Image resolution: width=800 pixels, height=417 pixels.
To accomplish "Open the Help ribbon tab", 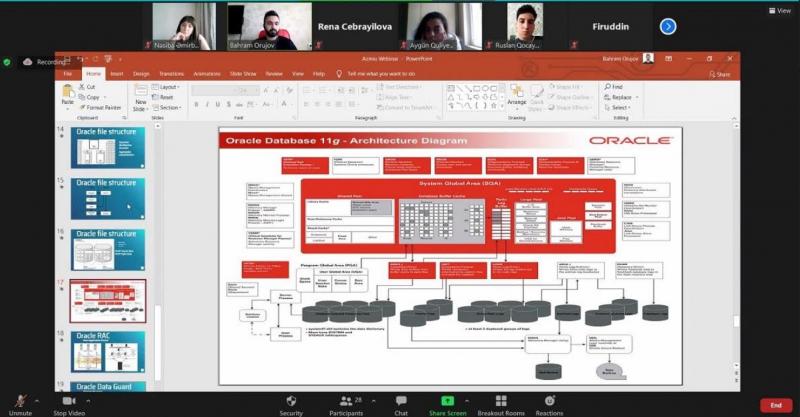I will [319, 74].
